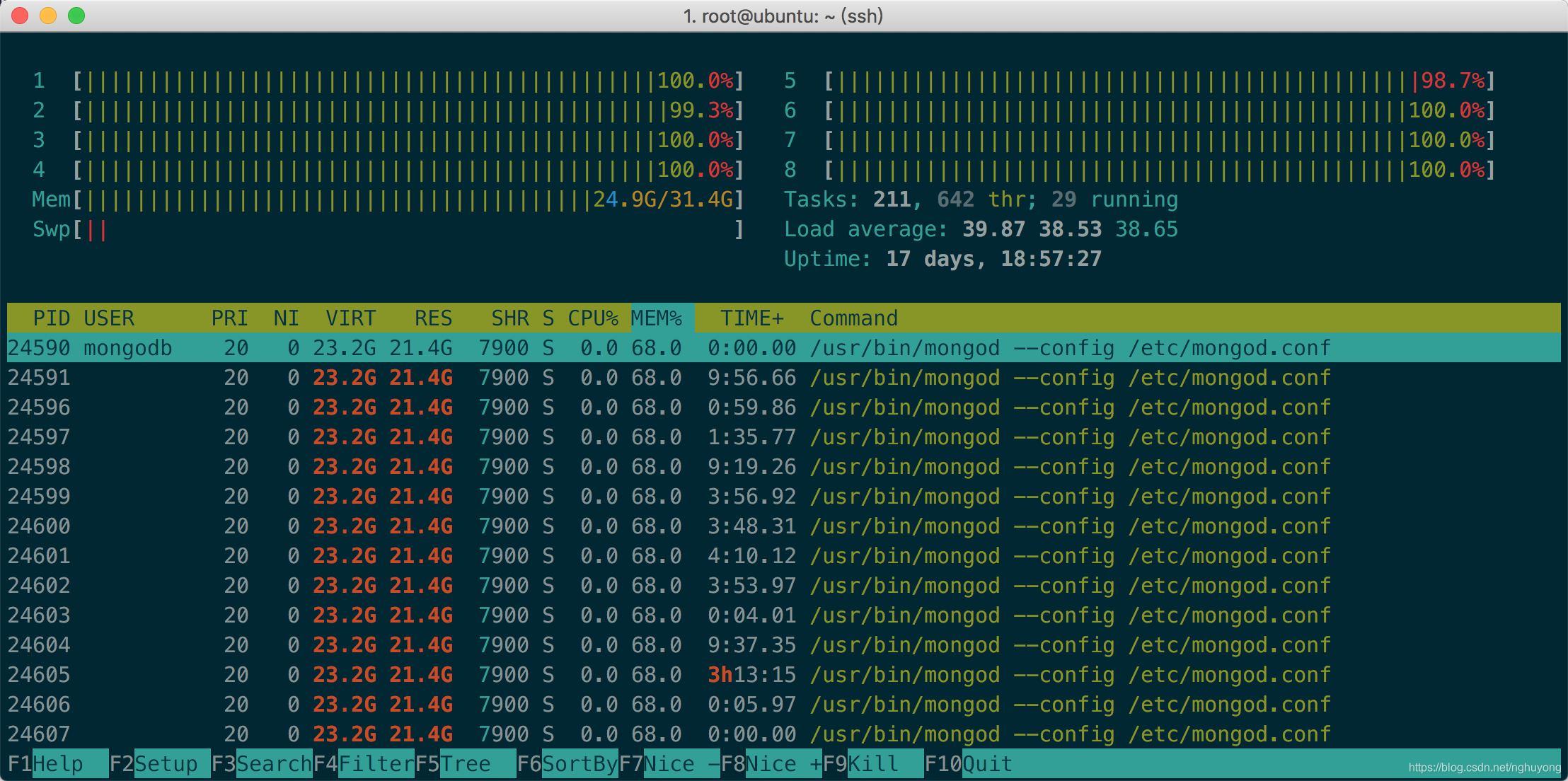Select process row with PID 24606
1568x781 pixels.
tap(784, 705)
